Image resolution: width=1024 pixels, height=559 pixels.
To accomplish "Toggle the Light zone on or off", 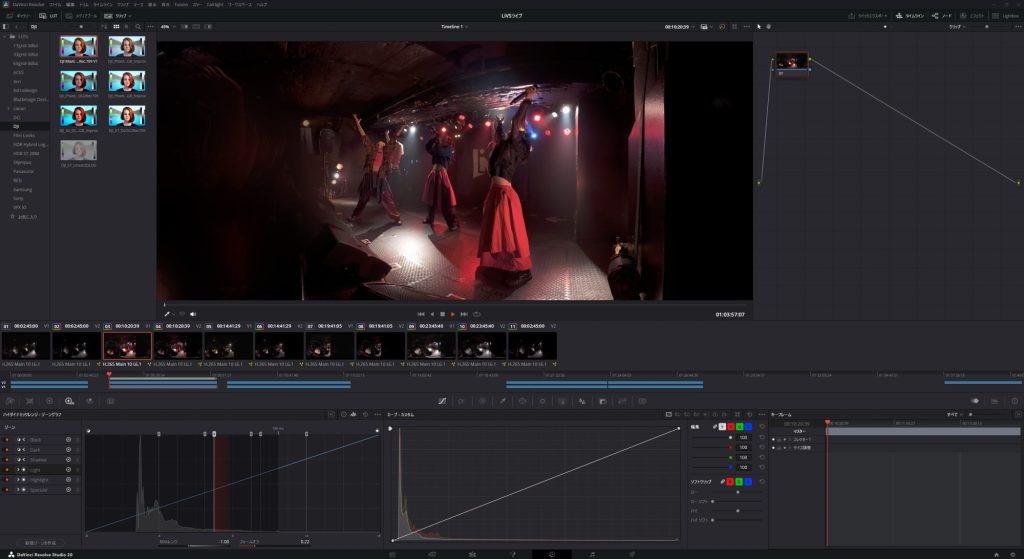I will tap(7, 470).
